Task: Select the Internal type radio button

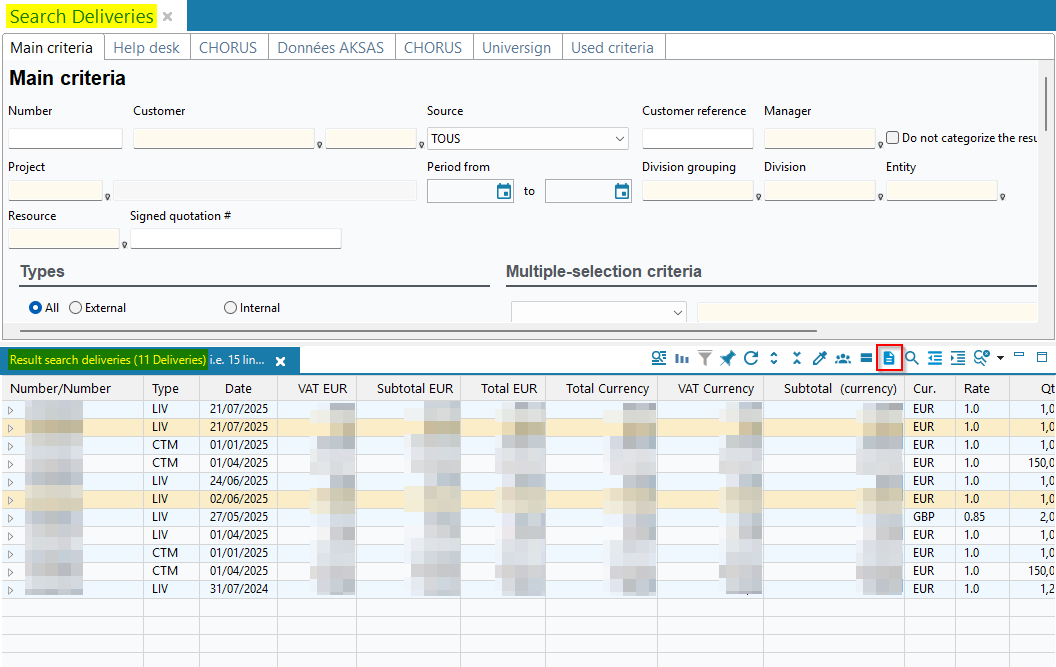Action: click(x=231, y=308)
